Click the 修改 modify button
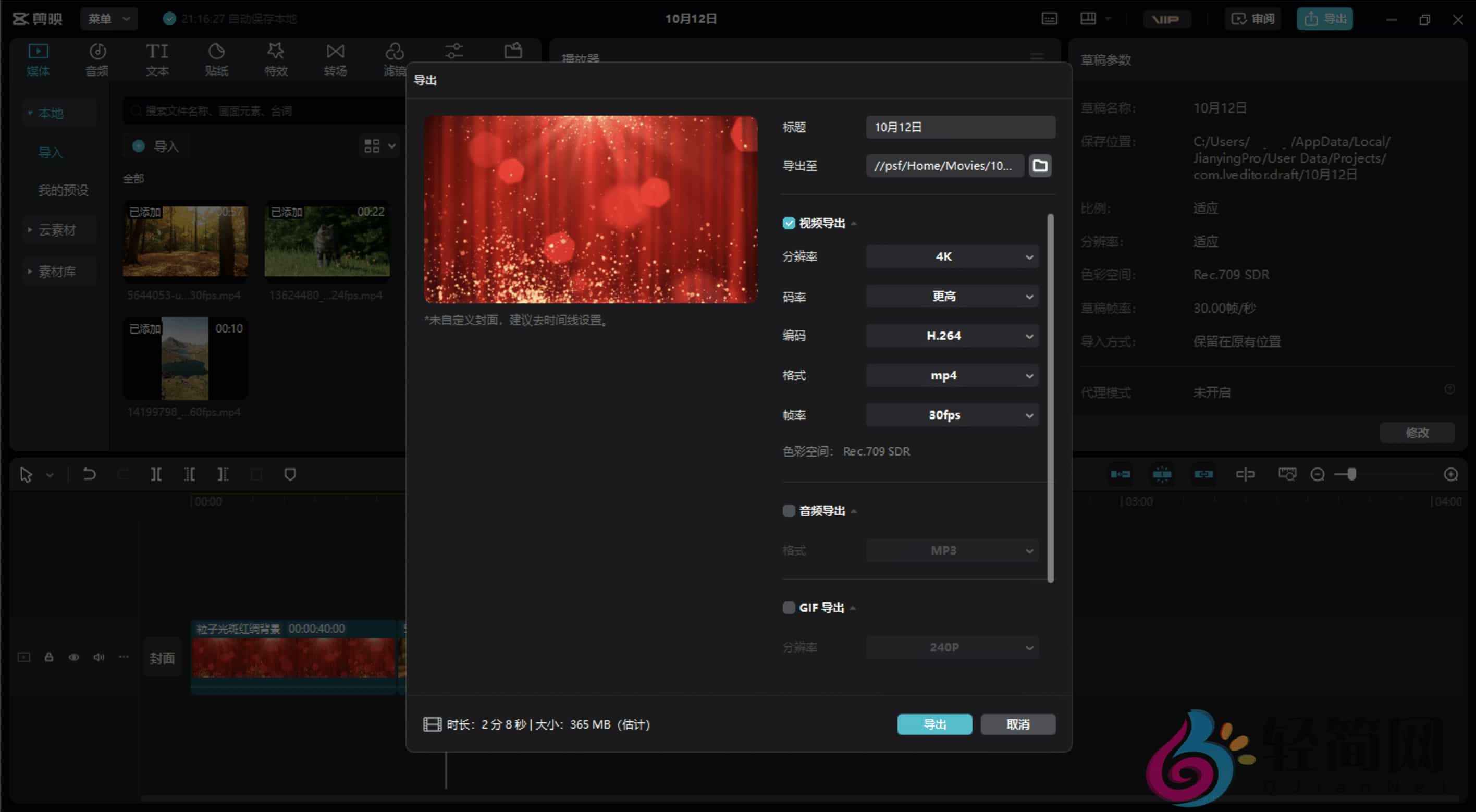The height and width of the screenshot is (812, 1476). tap(1418, 433)
